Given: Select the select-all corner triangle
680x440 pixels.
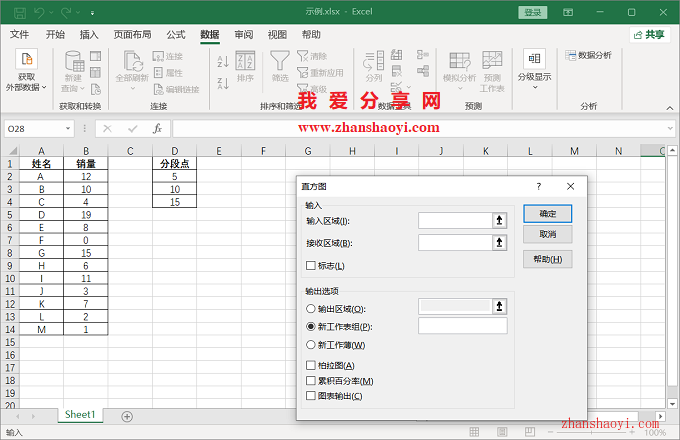Looking at the screenshot, I should click(x=13, y=151).
